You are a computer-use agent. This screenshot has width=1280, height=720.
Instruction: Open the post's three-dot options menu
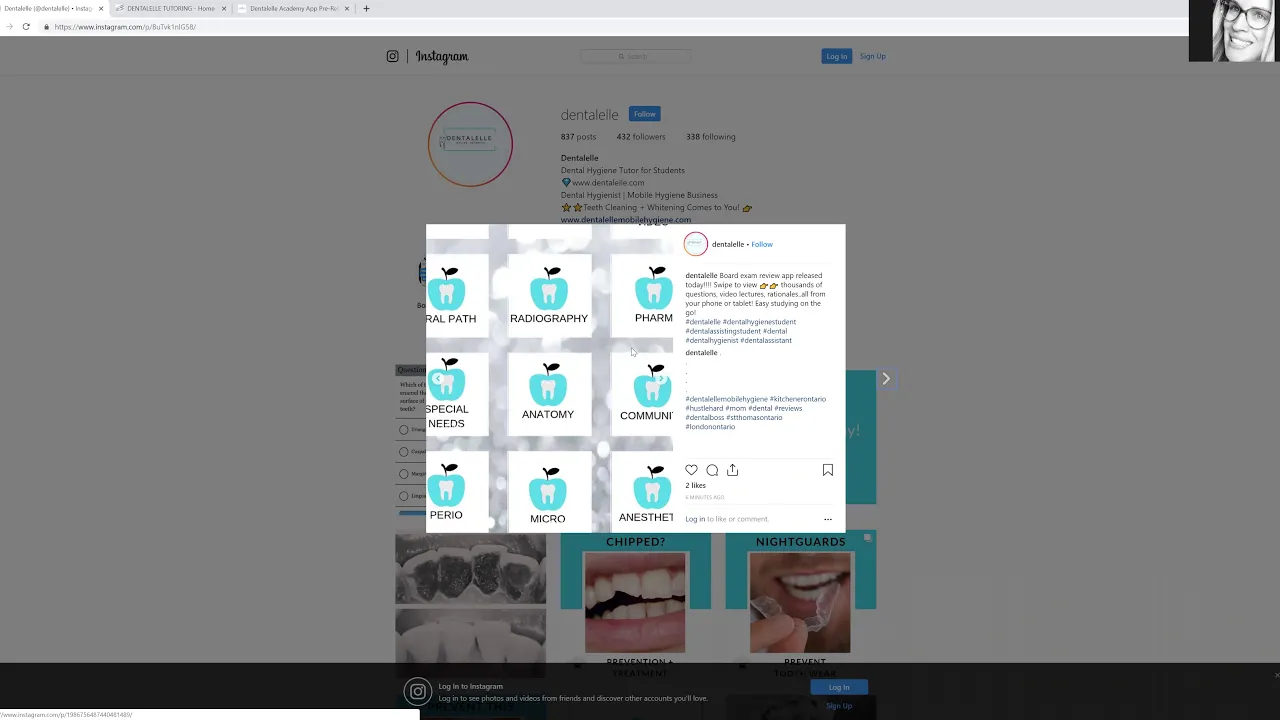(827, 519)
